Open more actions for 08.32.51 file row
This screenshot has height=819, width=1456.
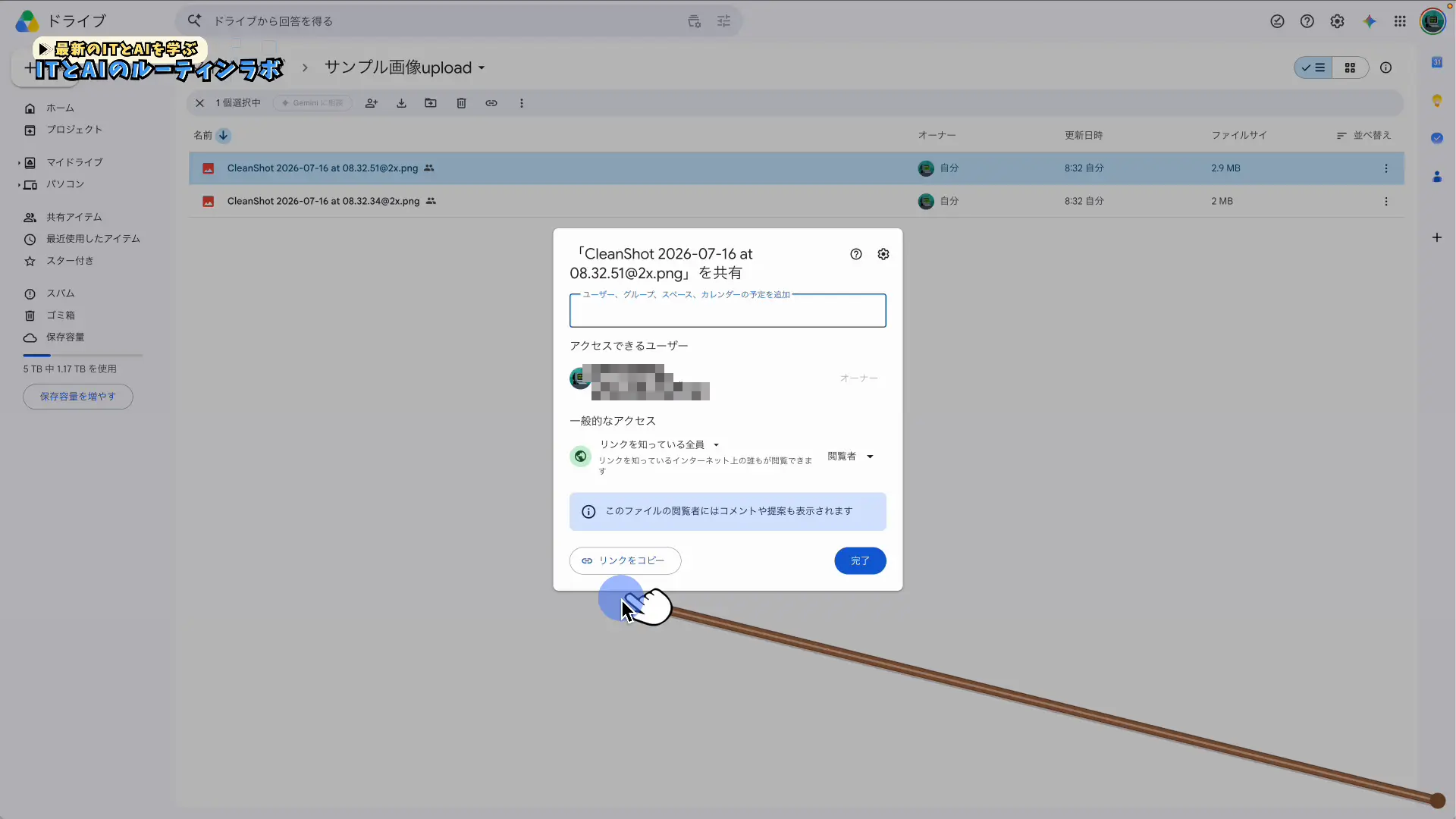(1386, 168)
